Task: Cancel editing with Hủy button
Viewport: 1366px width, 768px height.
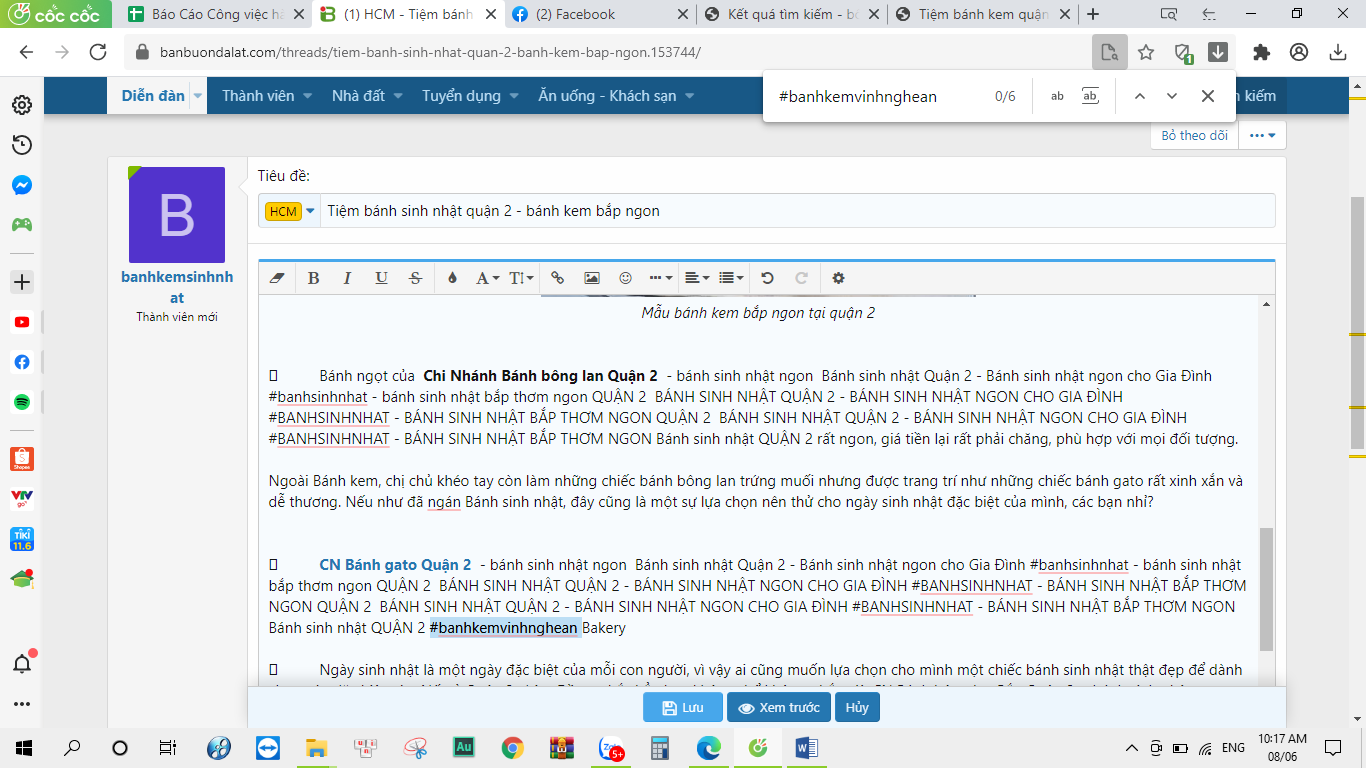Action: pyautogui.click(x=857, y=708)
